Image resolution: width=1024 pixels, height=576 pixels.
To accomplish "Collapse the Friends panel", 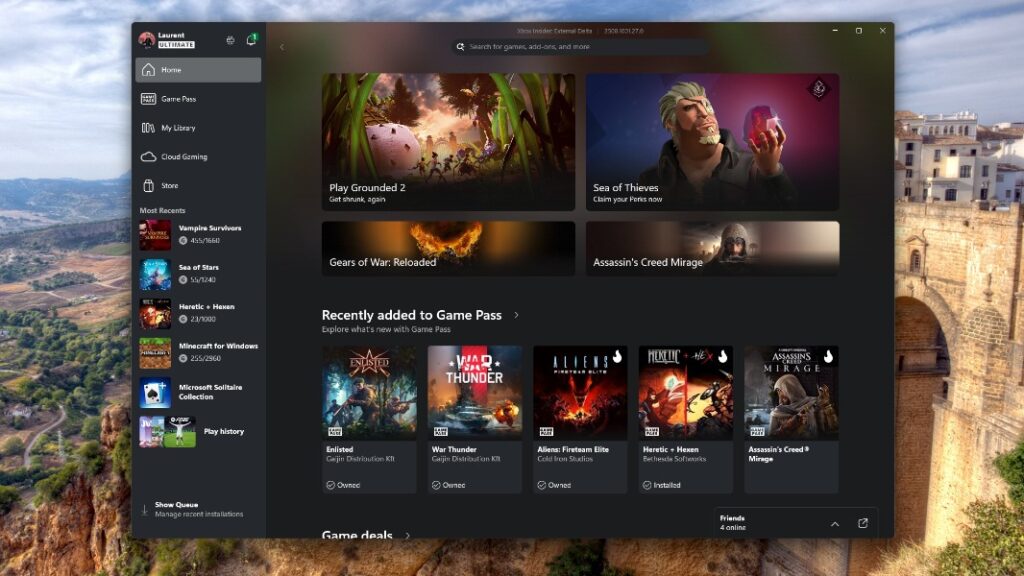I will [x=836, y=523].
